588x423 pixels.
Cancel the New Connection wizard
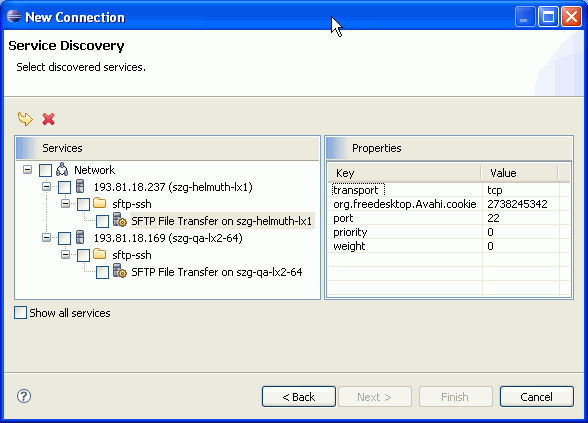[537, 397]
